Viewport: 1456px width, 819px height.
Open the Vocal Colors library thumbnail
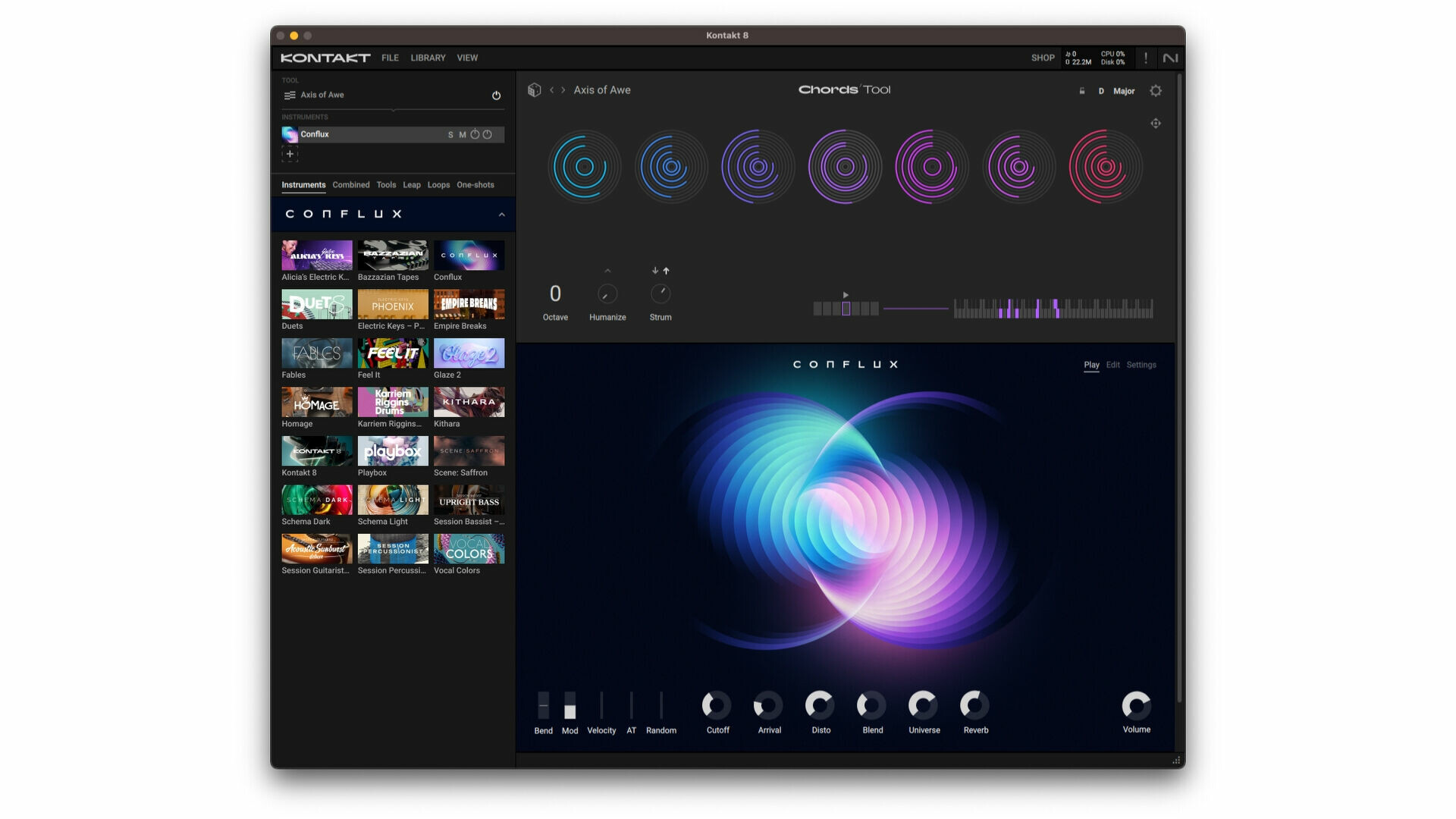[x=469, y=549]
